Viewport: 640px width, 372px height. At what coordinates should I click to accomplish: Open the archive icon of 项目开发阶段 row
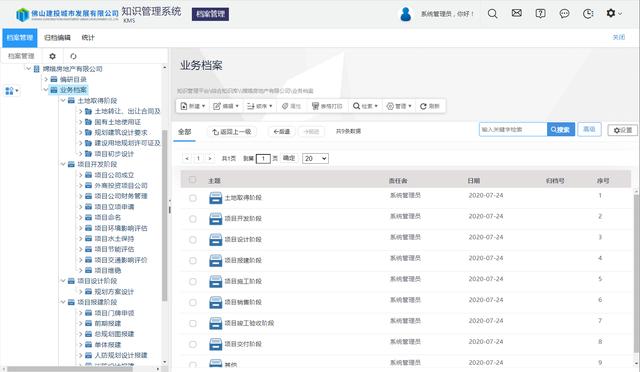coord(215,219)
